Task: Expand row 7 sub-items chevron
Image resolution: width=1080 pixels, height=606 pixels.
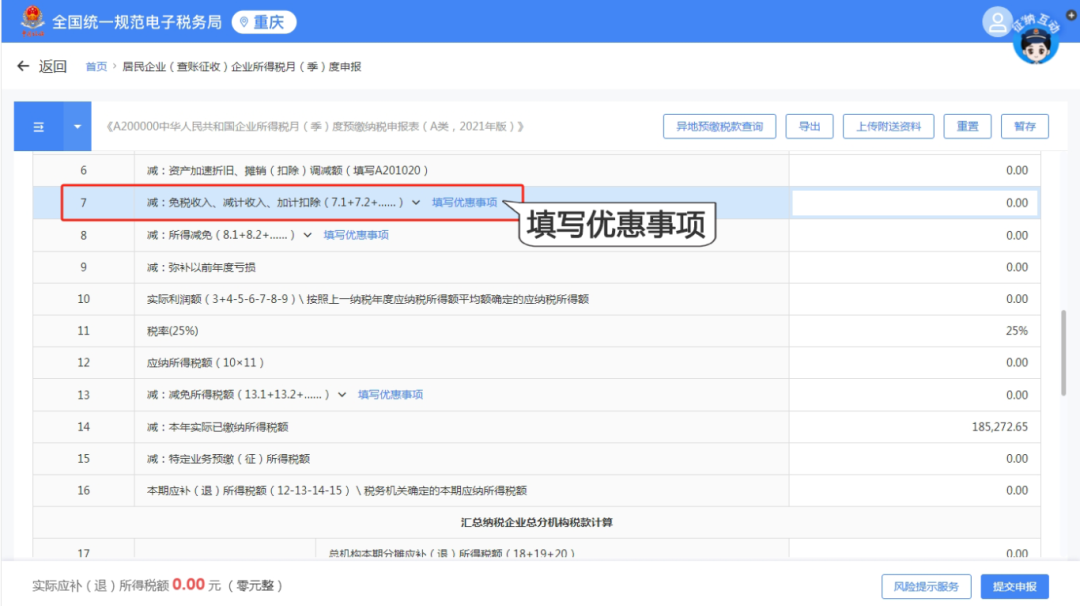Action: click(416, 203)
